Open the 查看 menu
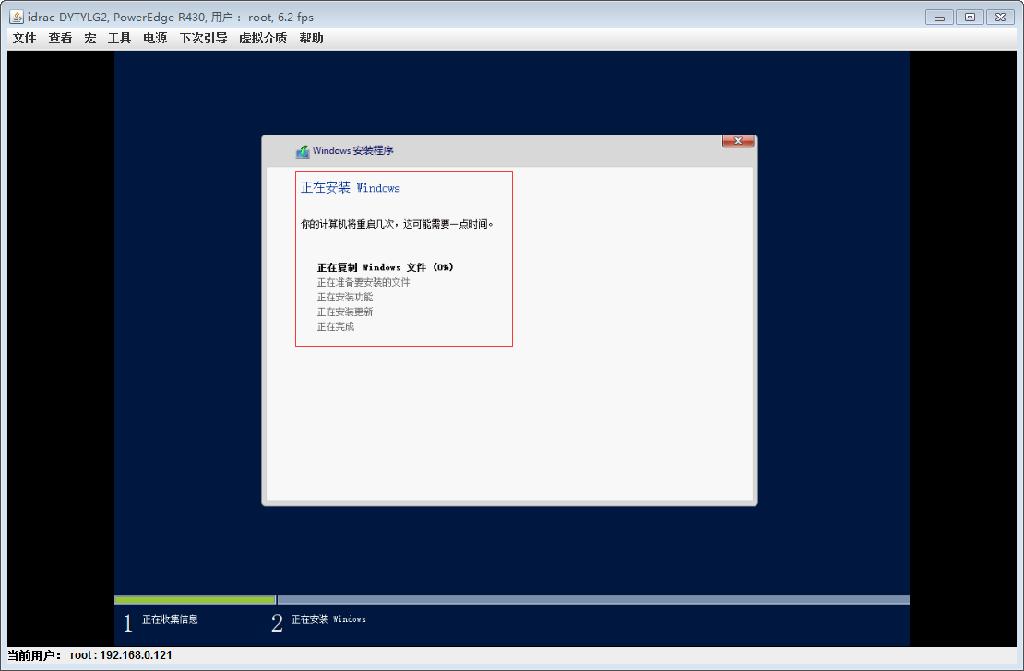This screenshot has height=671, width=1024. (x=59, y=37)
